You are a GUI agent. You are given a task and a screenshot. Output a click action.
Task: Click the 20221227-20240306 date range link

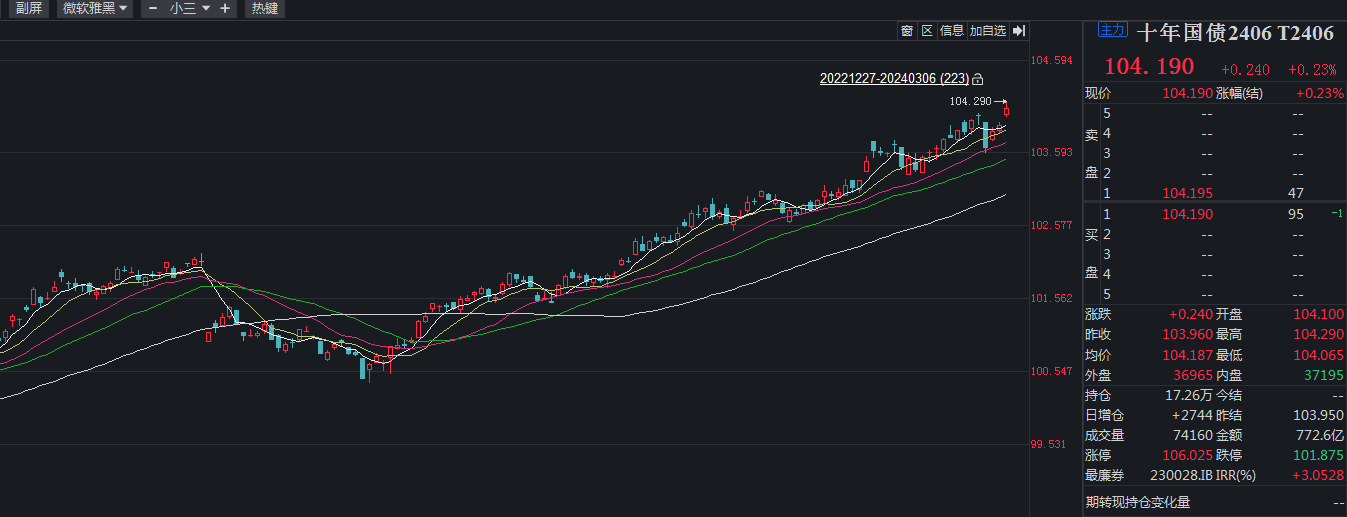(893, 78)
